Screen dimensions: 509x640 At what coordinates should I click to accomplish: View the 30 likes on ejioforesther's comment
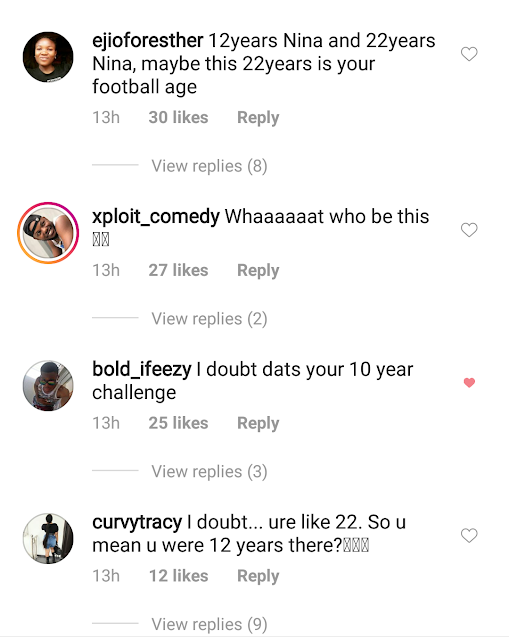[178, 118]
